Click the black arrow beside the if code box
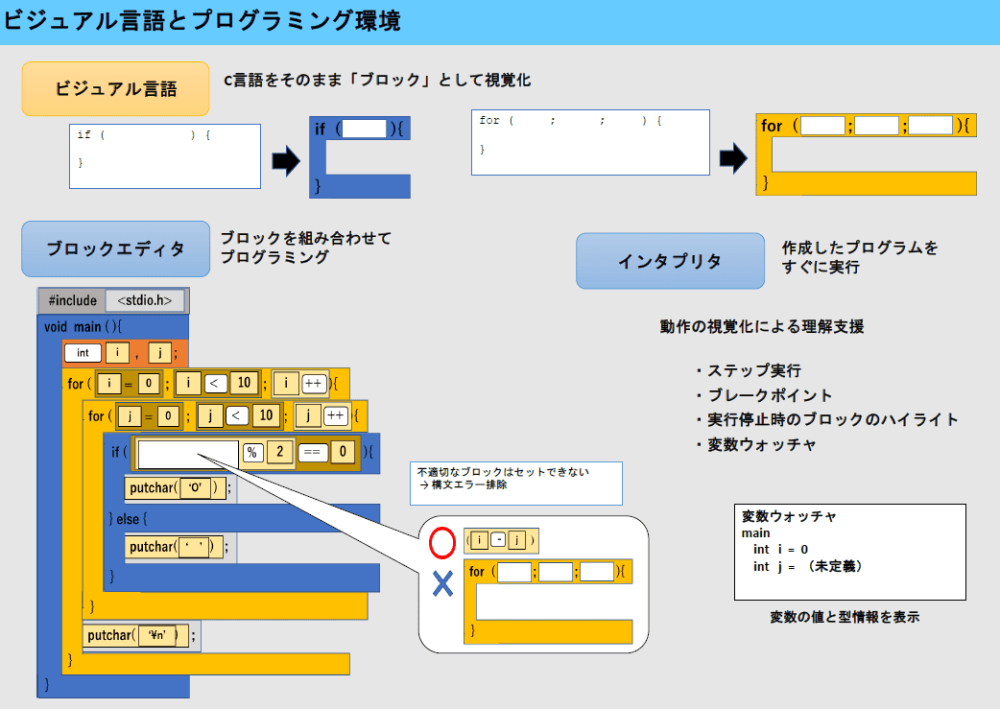 (x=286, y=159)
